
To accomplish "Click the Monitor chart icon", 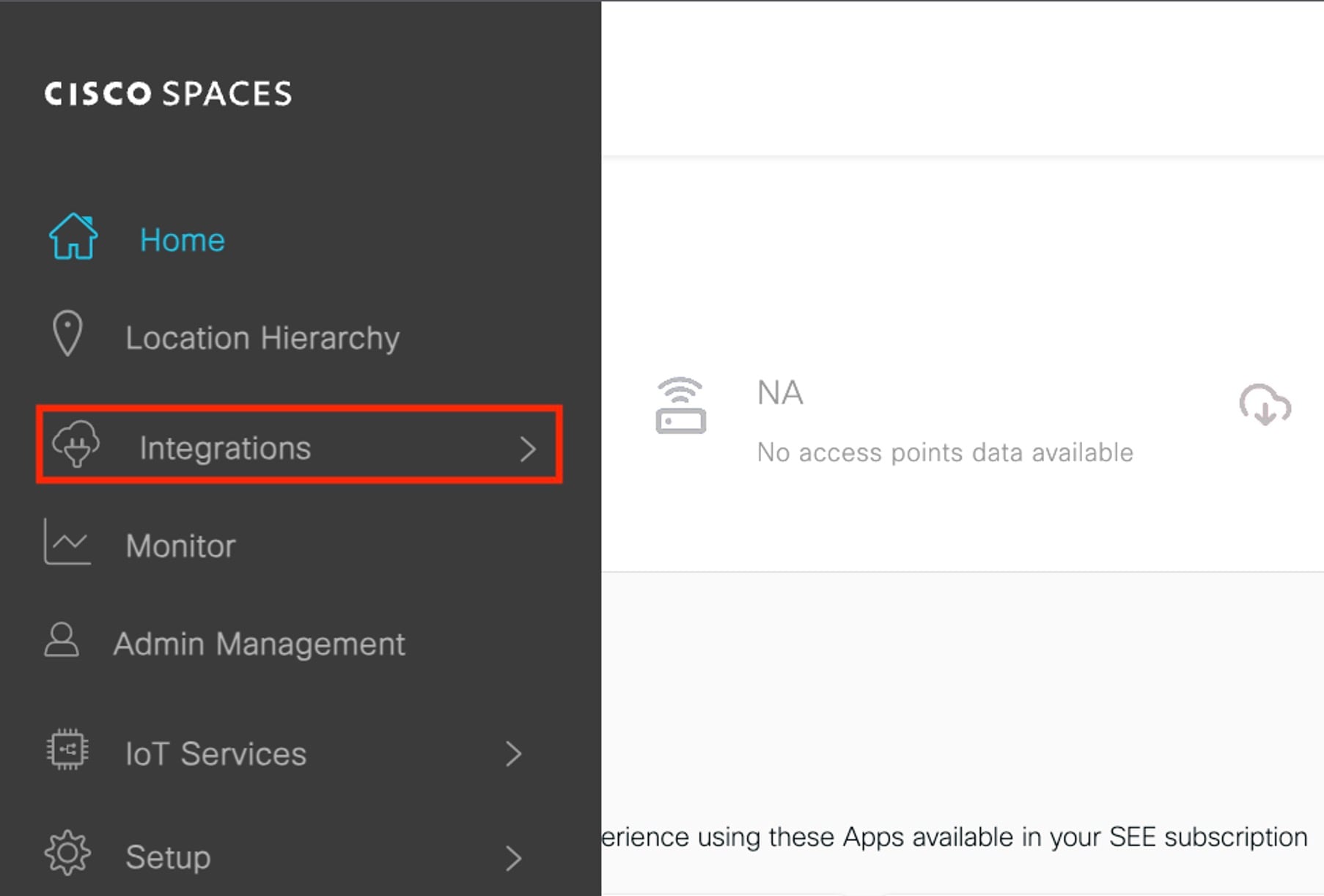I will pyautogui.click(x=67, y=543).
